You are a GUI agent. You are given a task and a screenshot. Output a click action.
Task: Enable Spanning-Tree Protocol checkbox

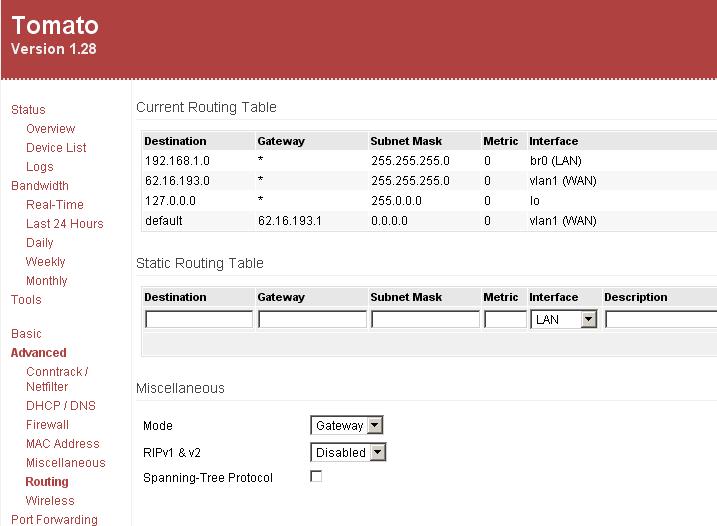pyautogui.click(x=316, y=476)
